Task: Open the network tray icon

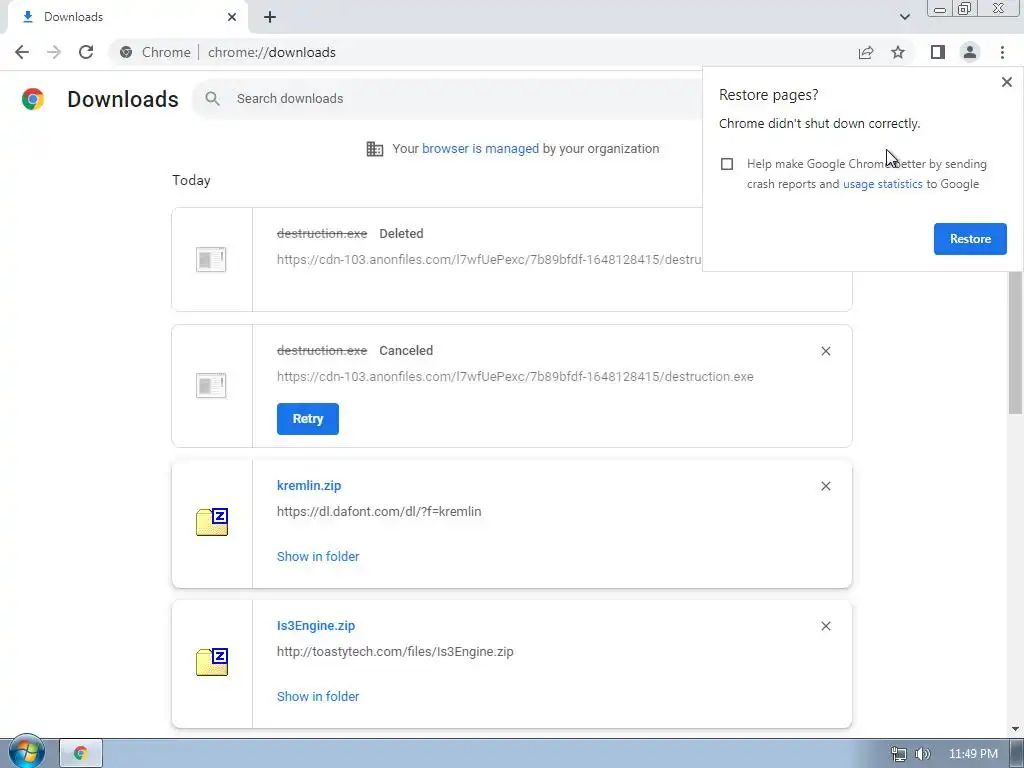Action: click(x=899, y=754)
